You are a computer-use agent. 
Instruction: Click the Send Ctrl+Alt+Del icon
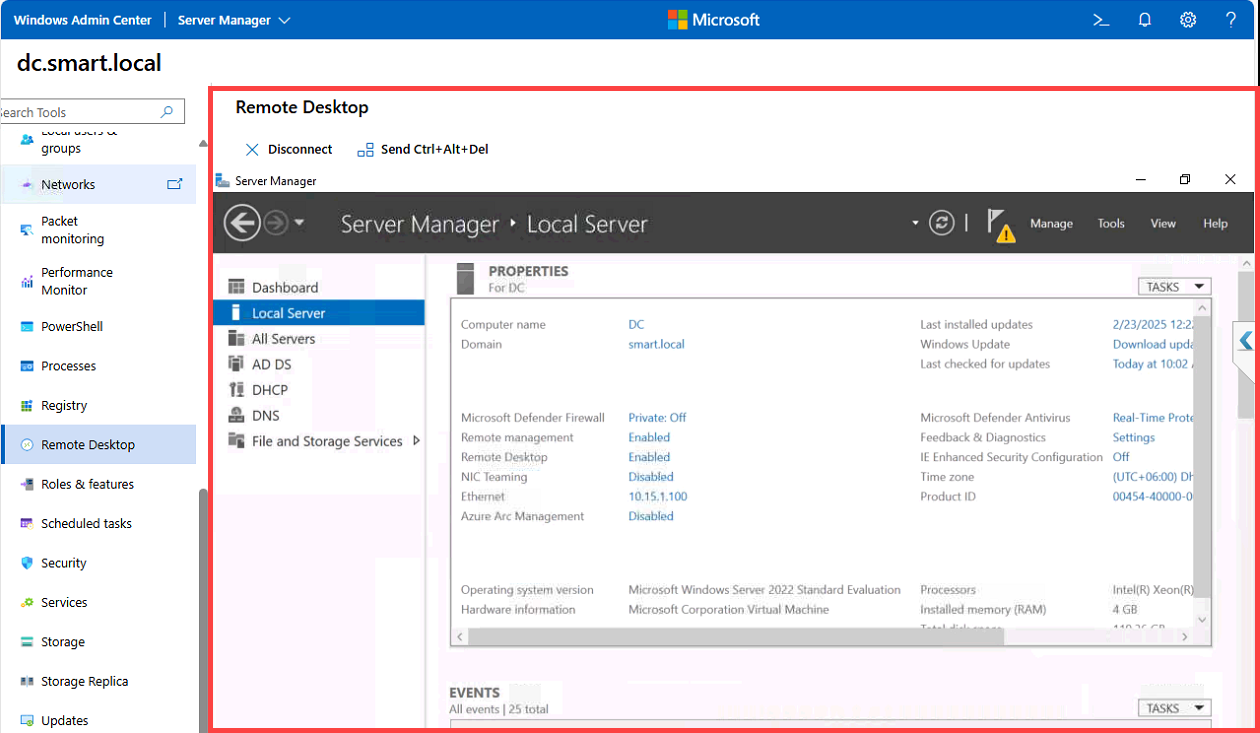(365, 150)
